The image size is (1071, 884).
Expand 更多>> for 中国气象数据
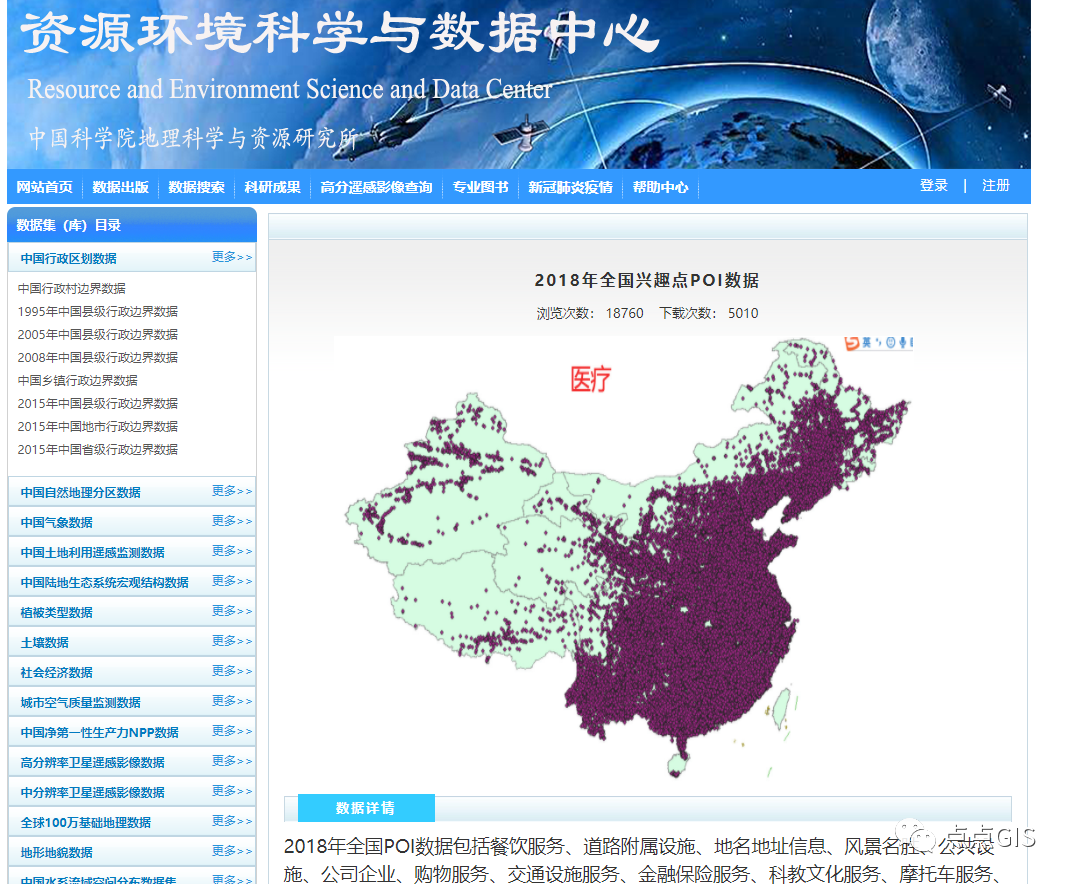(232, 521)
